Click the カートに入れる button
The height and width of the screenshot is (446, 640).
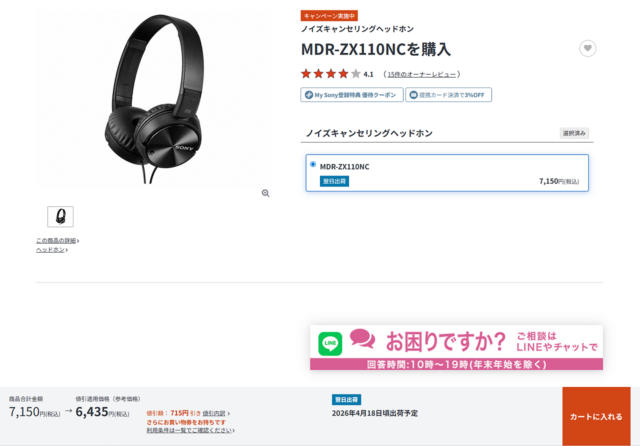coord(596,416)
